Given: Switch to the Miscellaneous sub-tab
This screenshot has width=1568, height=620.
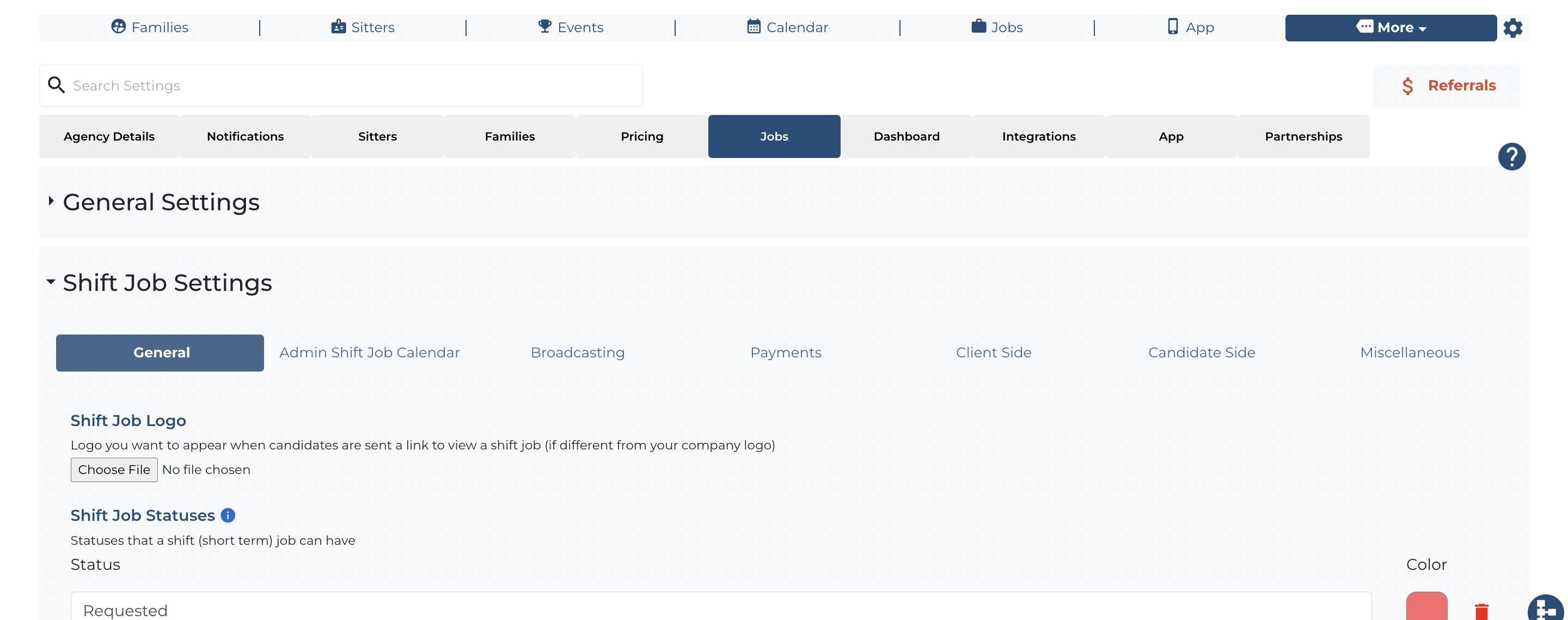Looking at the screenshot, I should (x=1410, y=352).
